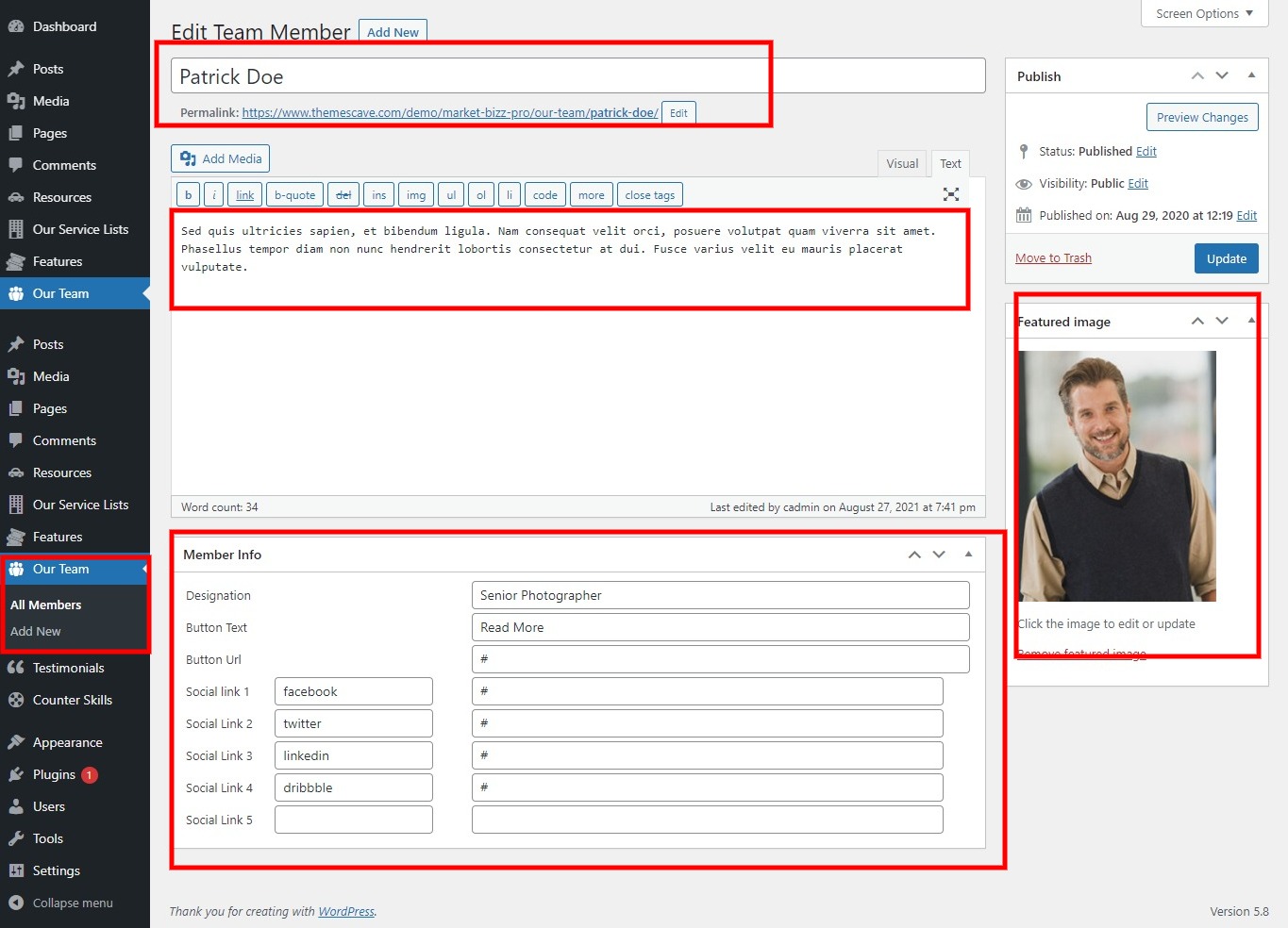
Task: Open the Screen Options dropdown
Action: tap(1205, 13)
